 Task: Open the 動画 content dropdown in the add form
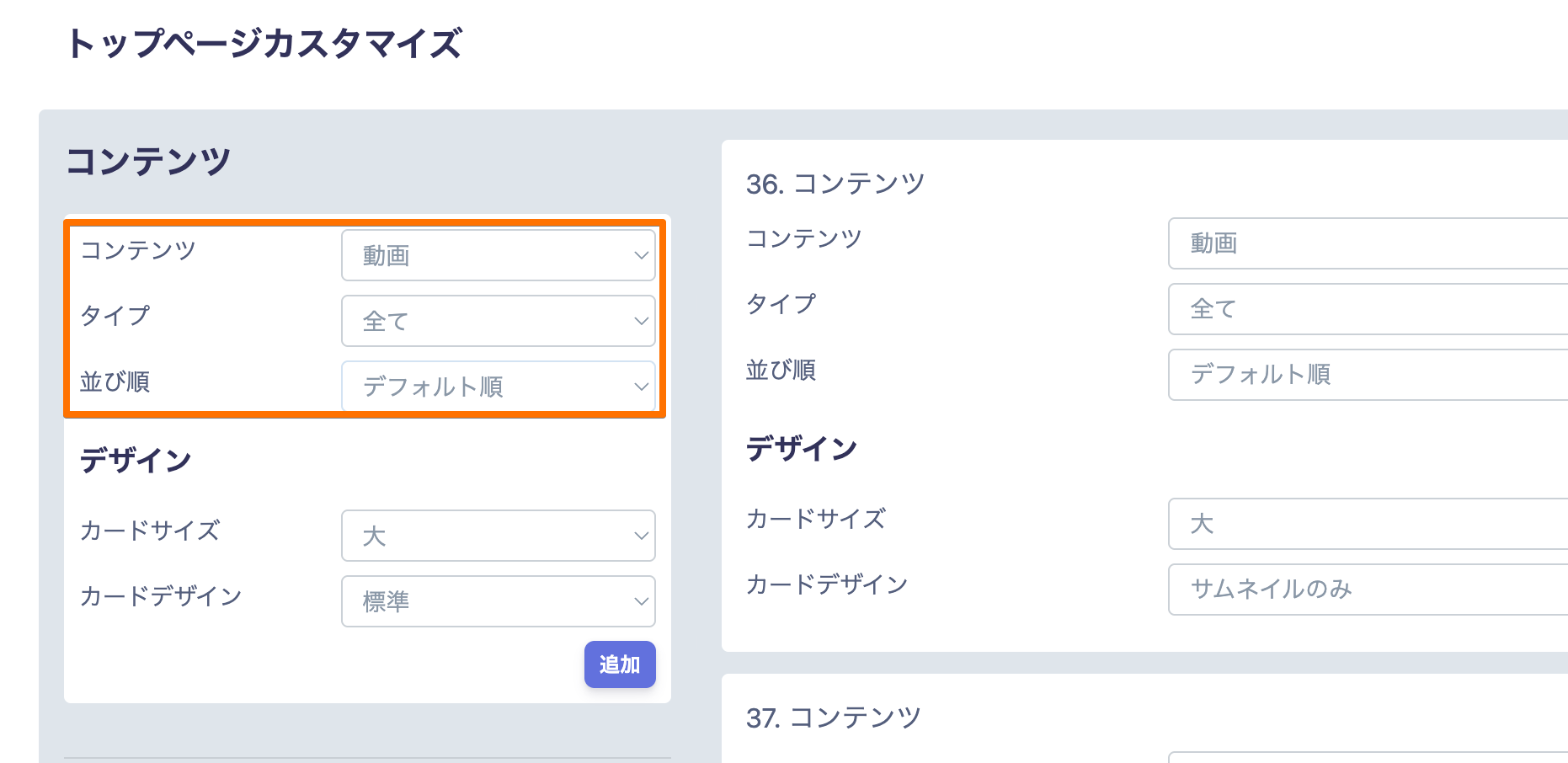[x=498, y=255]
